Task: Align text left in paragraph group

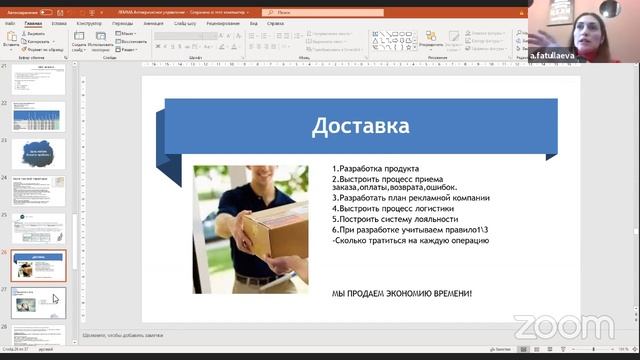Action: click(x=251, y=47)
